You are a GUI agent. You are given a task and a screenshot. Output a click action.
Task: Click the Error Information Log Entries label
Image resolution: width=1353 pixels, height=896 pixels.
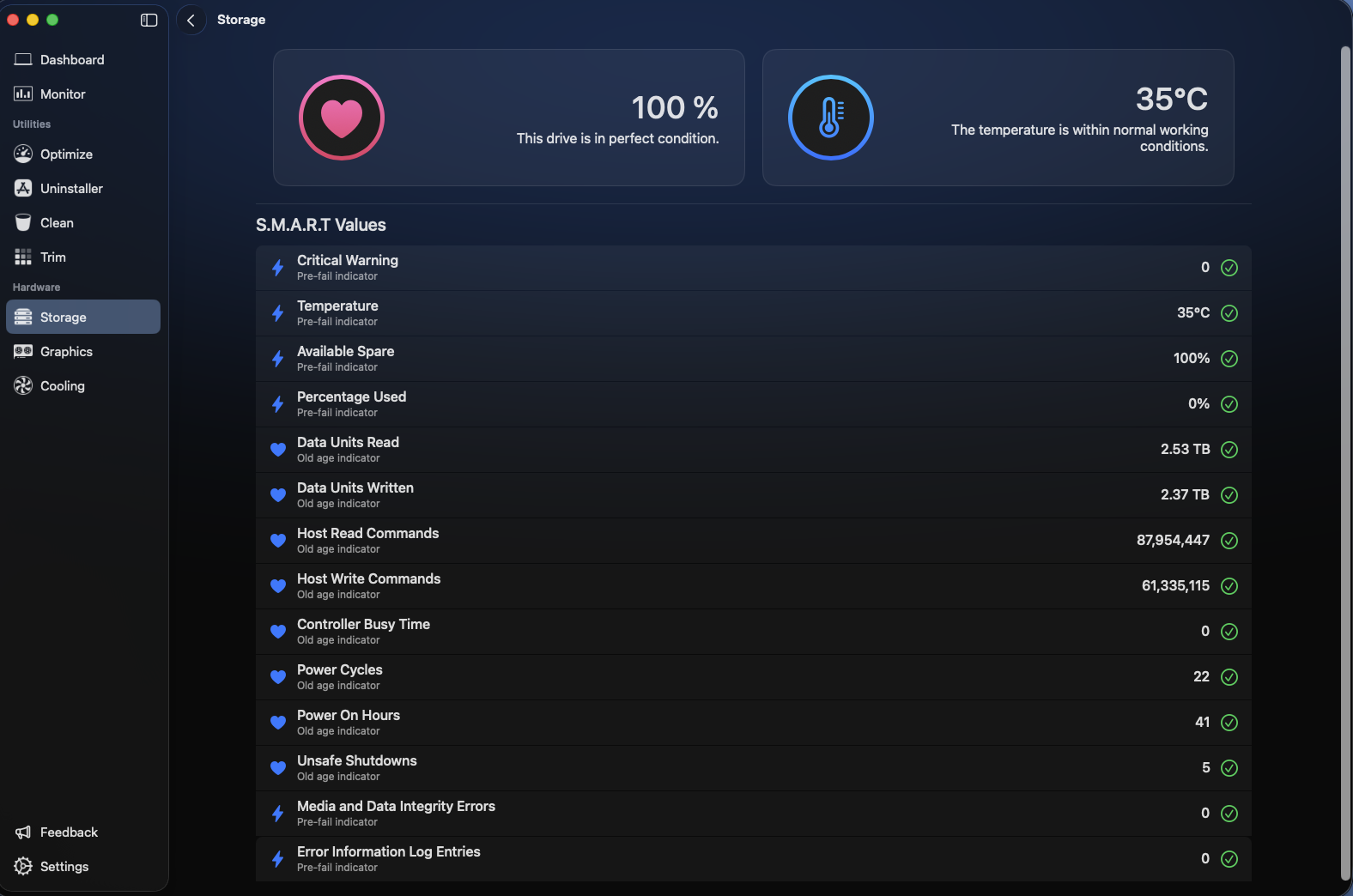[x=389, y=851]
